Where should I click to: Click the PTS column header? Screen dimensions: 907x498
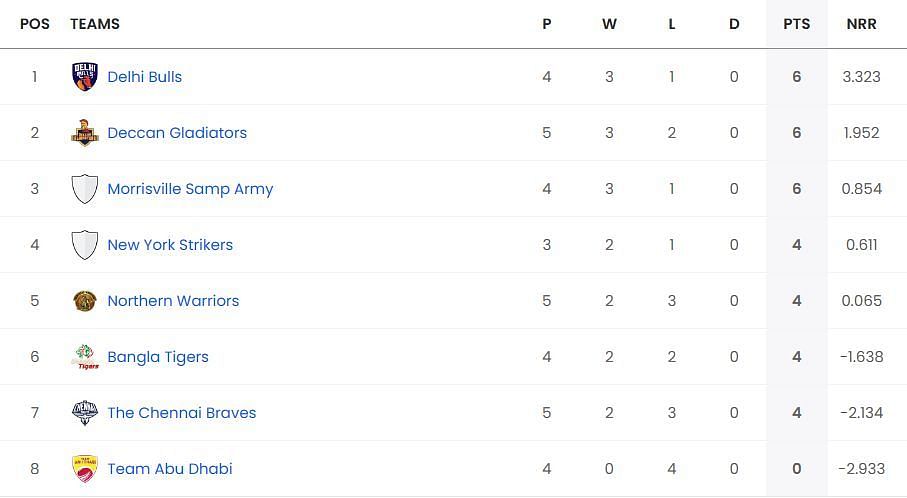pyautogui.click(x=797, y=24)
